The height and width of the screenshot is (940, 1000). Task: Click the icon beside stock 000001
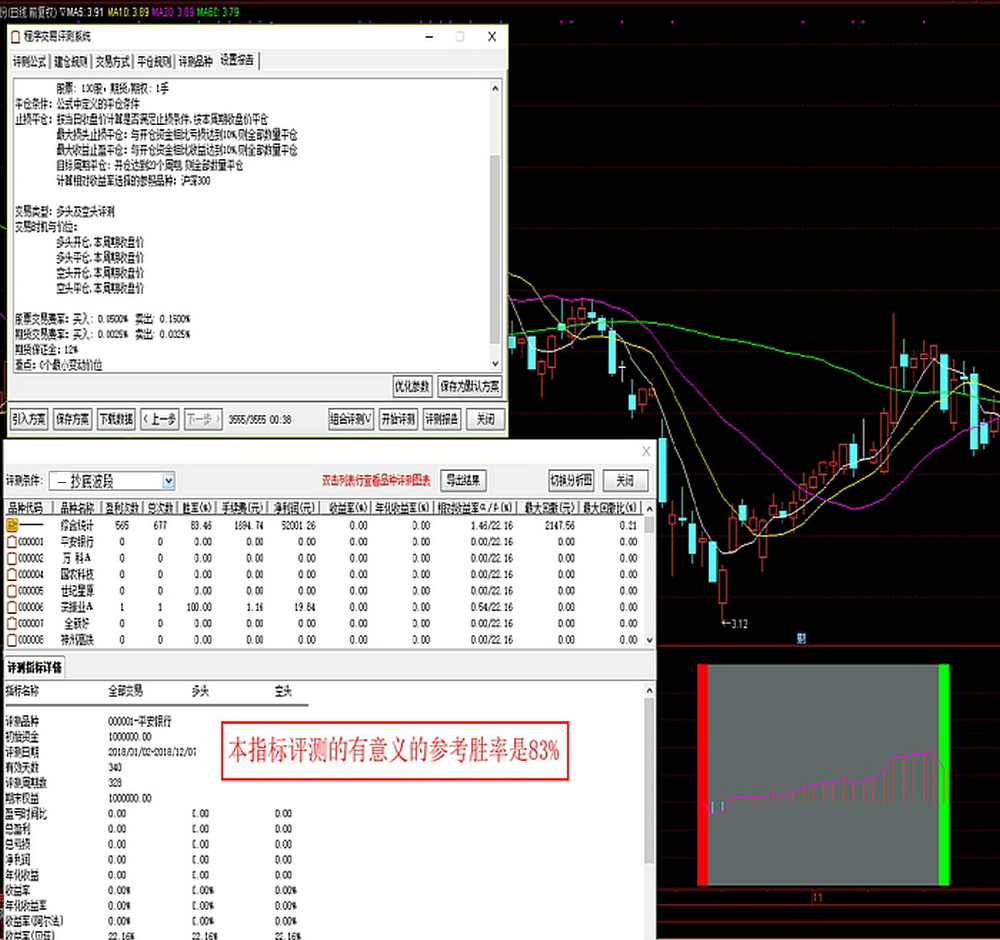[x=13, y=542]
